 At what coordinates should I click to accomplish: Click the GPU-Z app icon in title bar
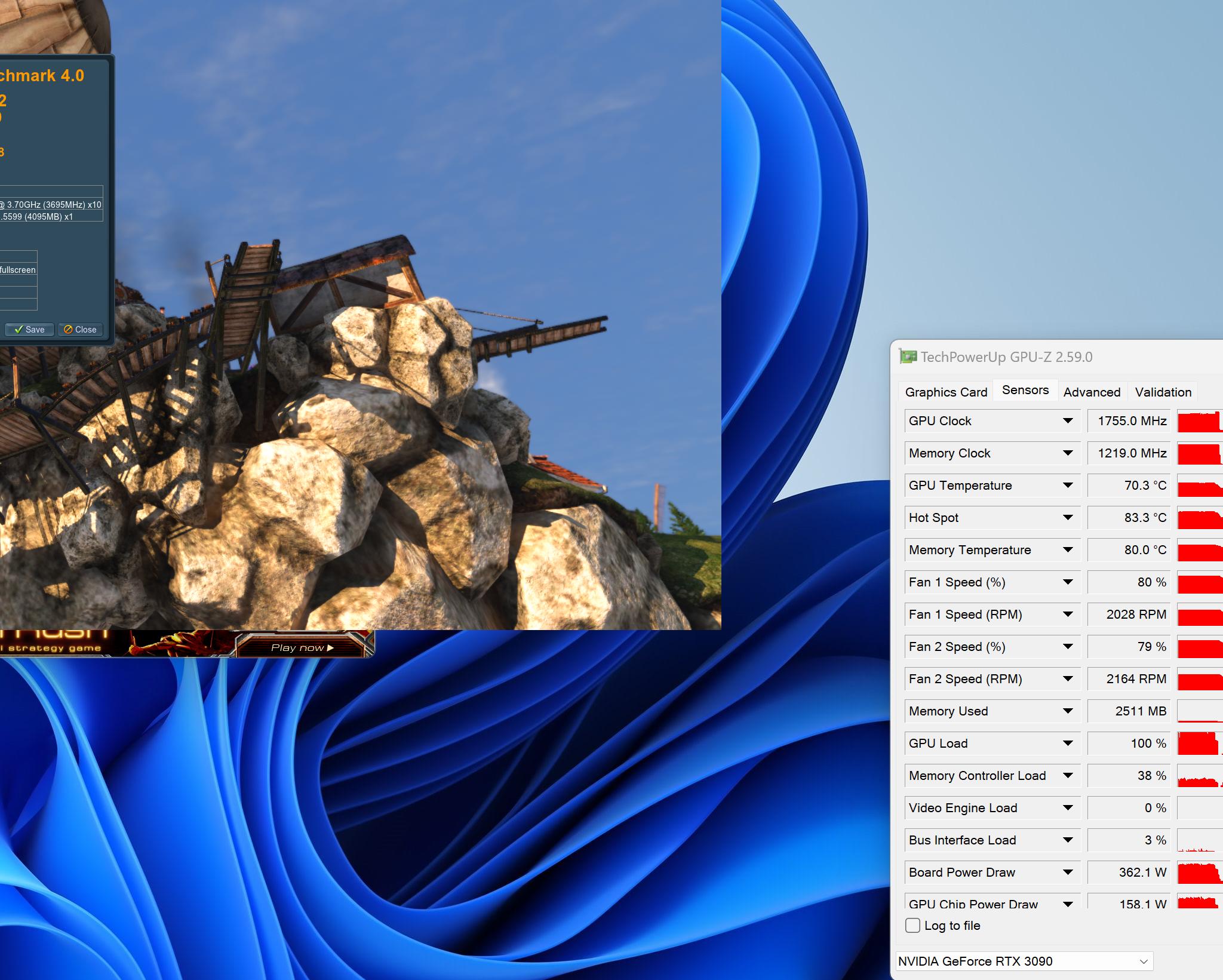[x=908, y=357]
